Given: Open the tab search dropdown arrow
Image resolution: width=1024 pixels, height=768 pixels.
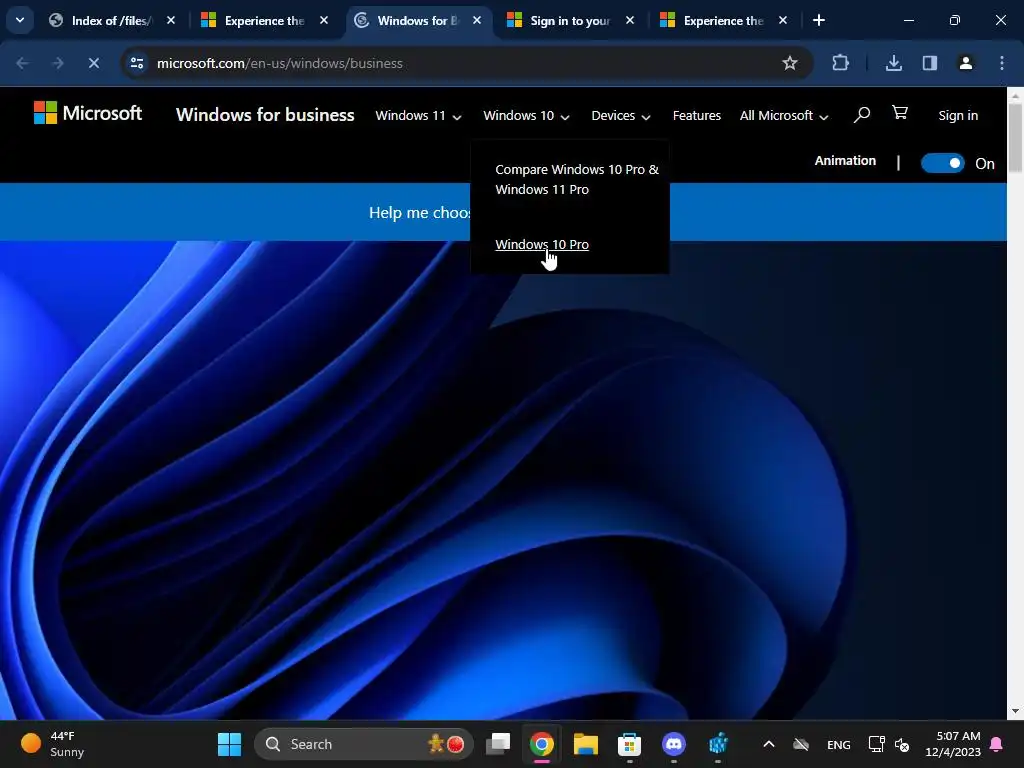Looking at the screenshot, I should tap(20, 20).
